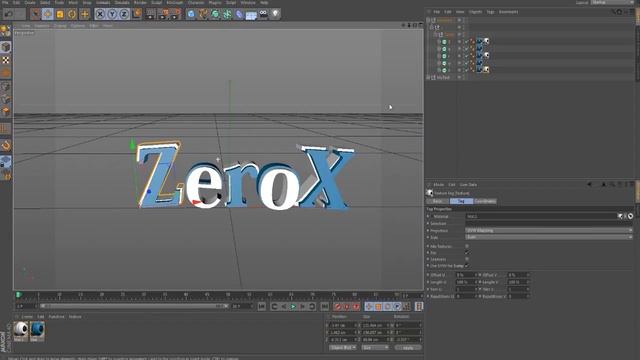This screenshot has height=360, width=640.
Task: Toggle the Mix Textures checkbox
Action: pyautogui.click(x=467, y=246)
